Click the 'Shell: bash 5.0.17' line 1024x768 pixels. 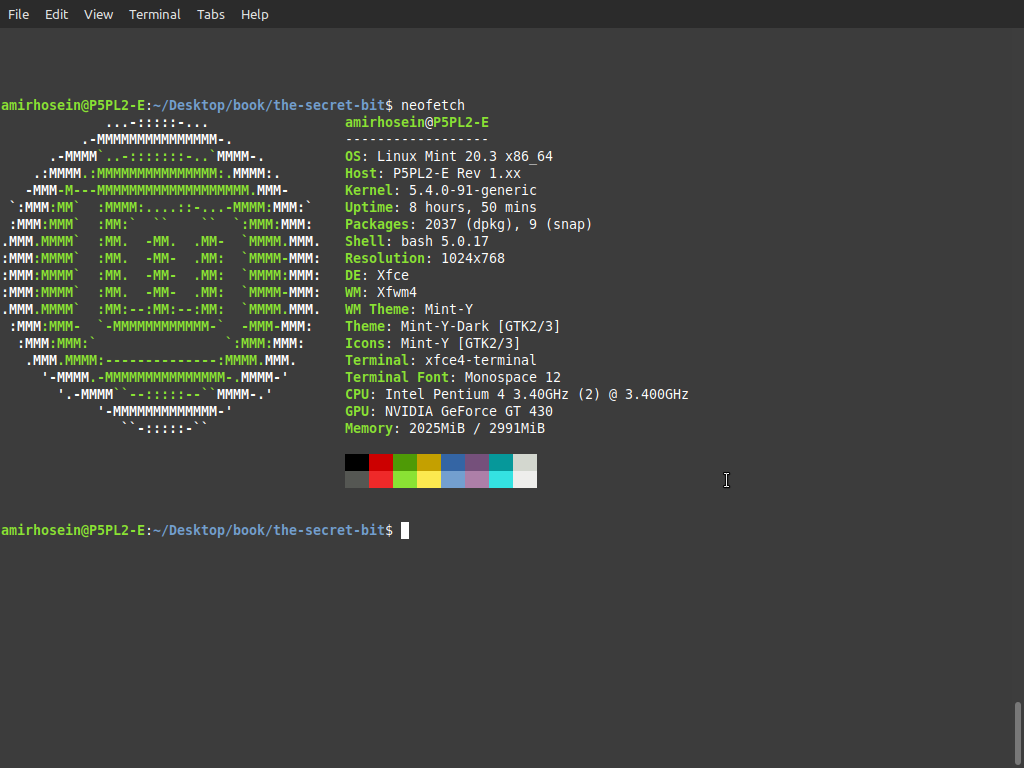tap(417, 242)
